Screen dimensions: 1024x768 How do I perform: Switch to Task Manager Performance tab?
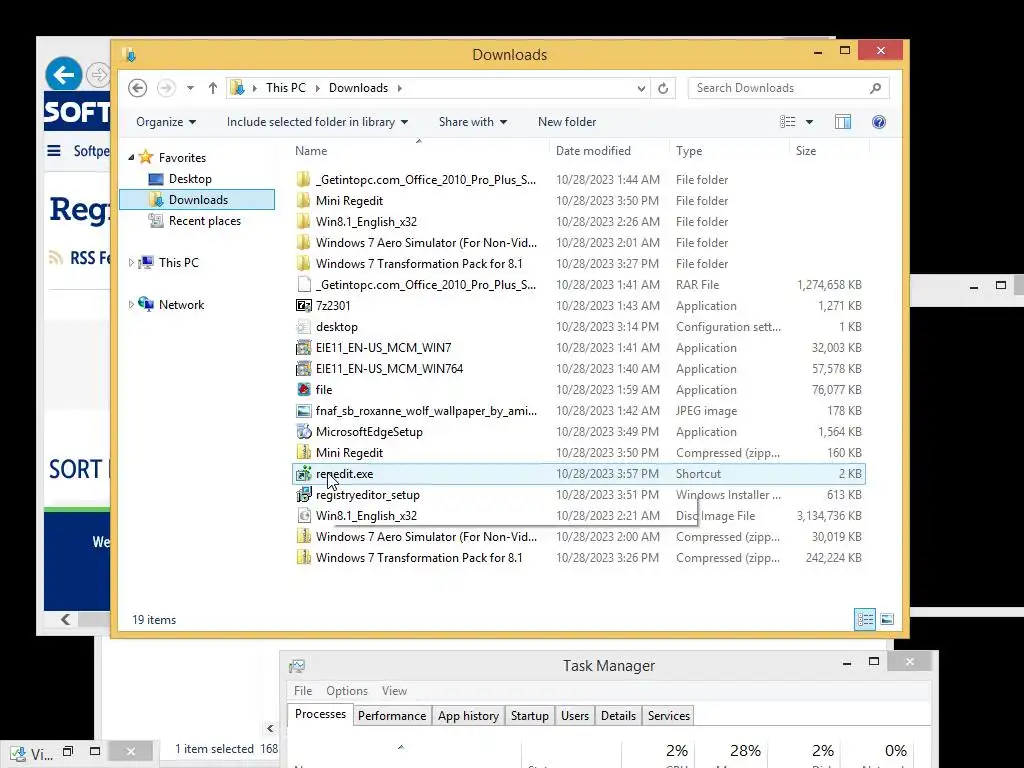(392, 716)
